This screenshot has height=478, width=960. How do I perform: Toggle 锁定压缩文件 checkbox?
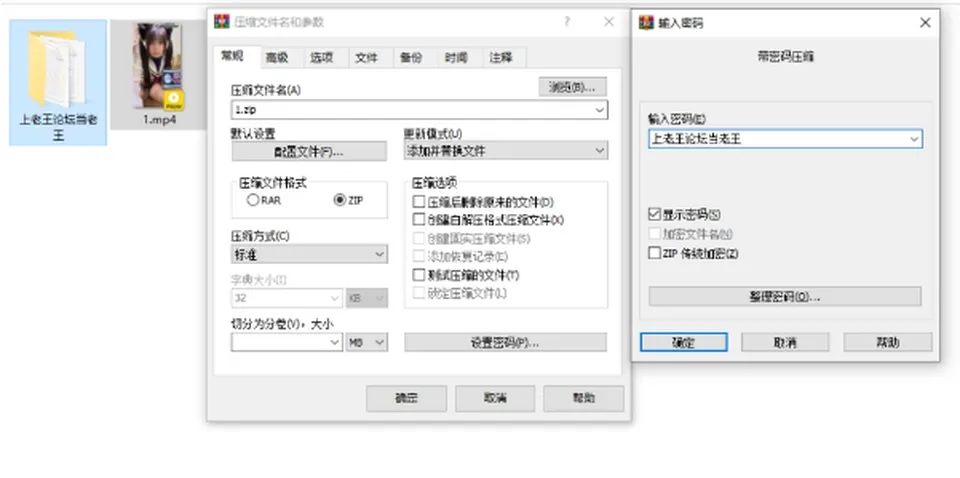[x=419, y=293]
